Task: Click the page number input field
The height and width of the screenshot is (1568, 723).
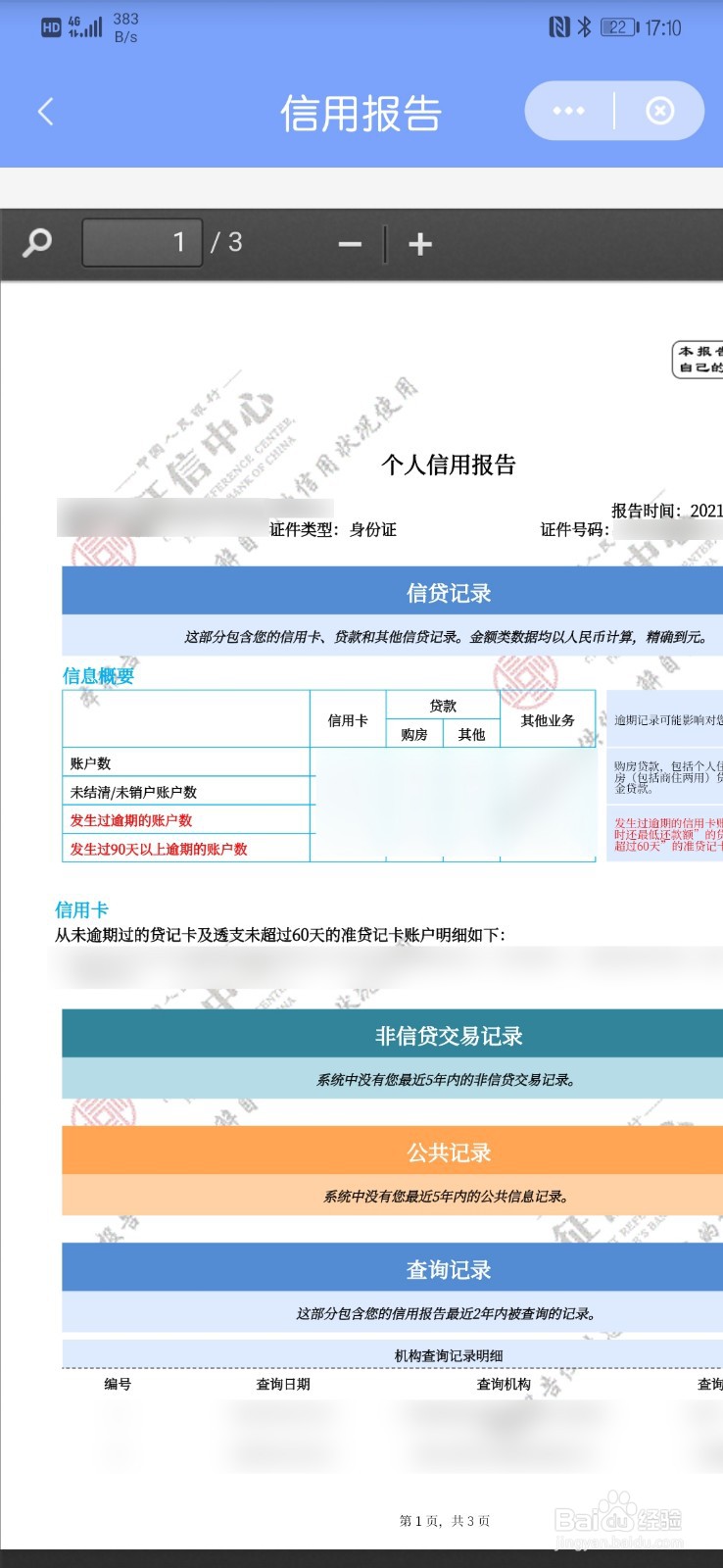Action: [x=142, y=242]
